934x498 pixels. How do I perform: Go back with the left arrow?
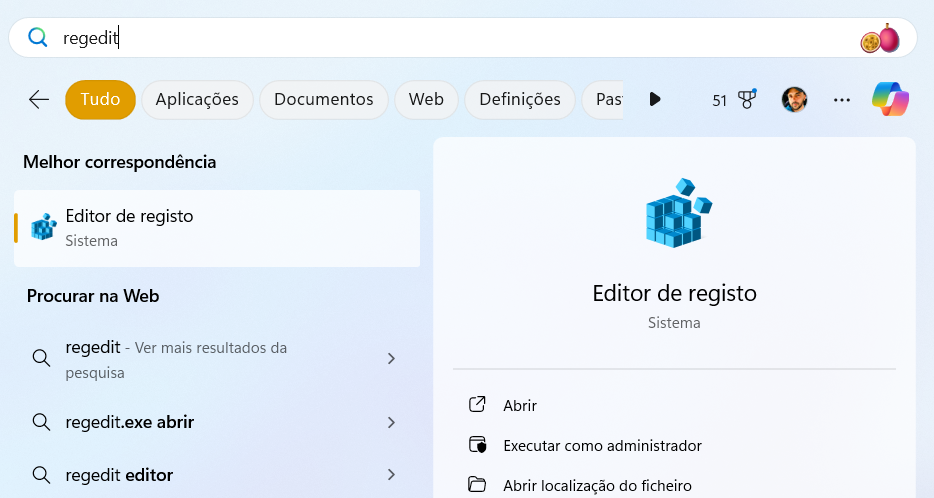pyautogui.click(x=39, y=99)
